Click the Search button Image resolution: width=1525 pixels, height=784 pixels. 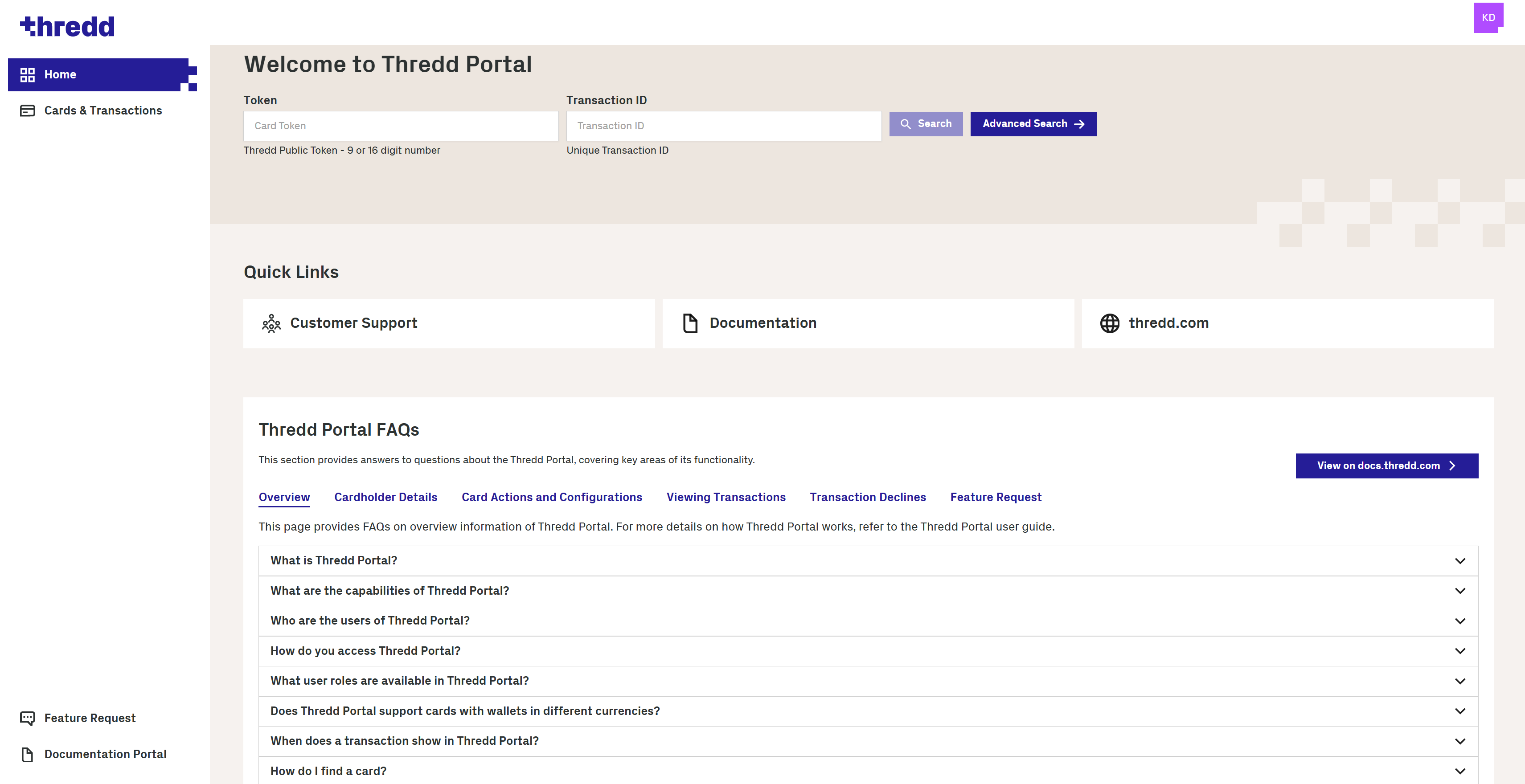[x=926, y=124]
